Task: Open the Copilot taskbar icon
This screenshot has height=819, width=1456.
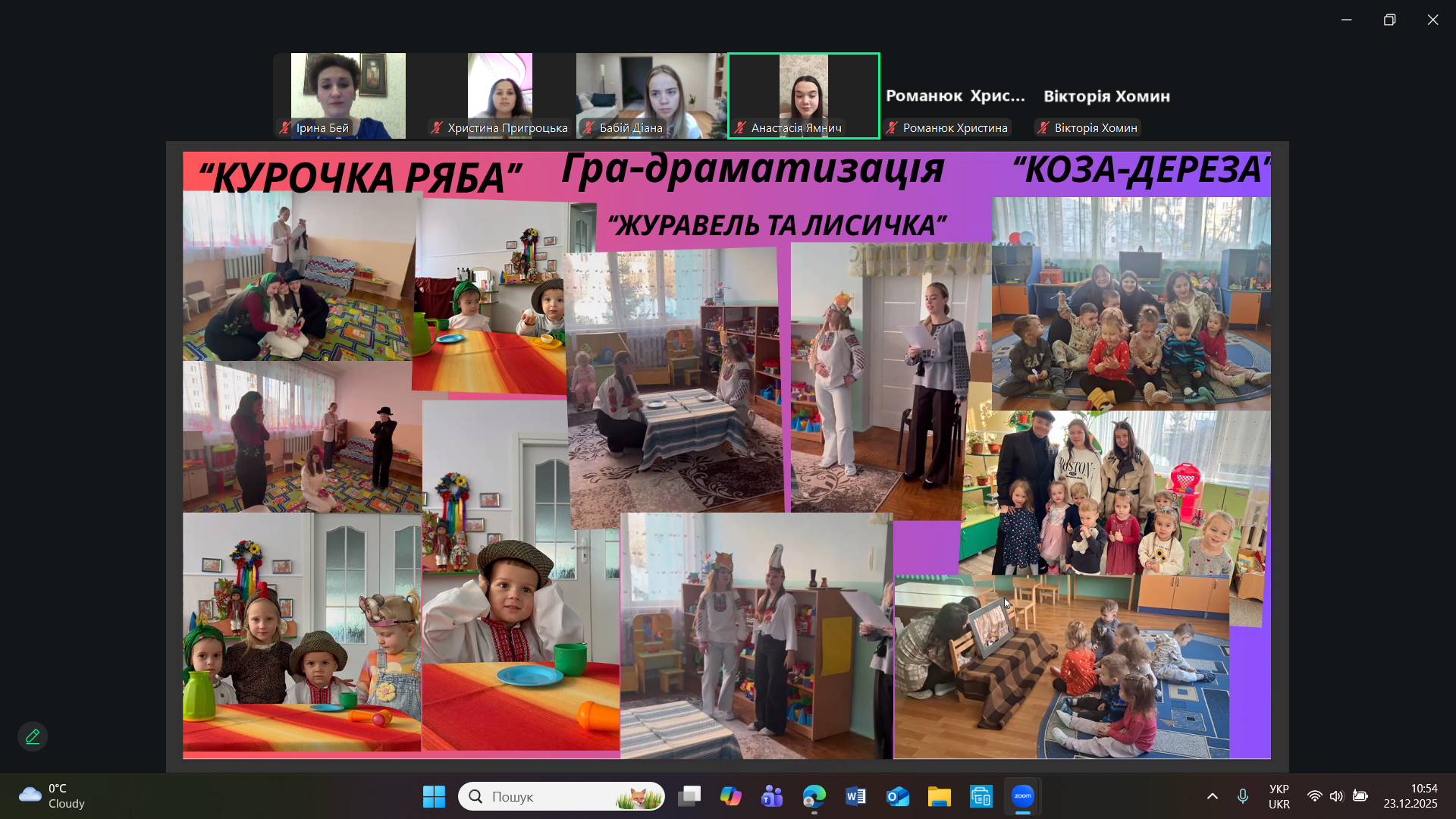Action: click(730, 796)
